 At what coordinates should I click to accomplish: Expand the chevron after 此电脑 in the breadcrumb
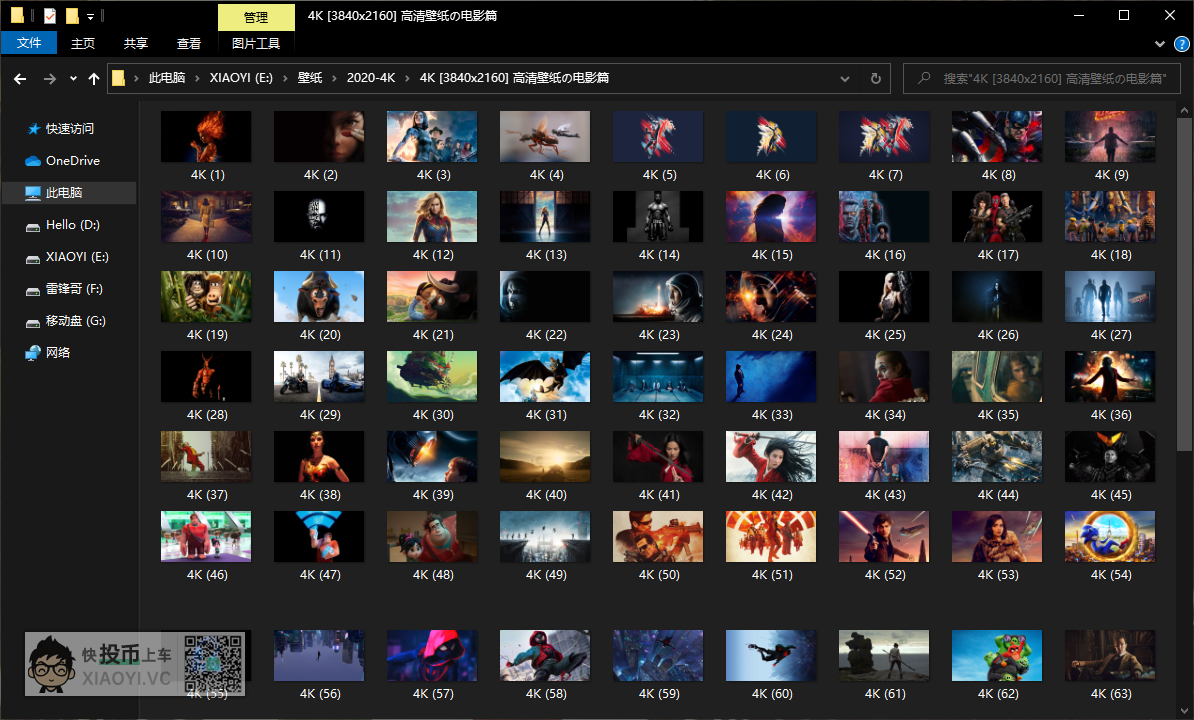click(x=196, y=78)
